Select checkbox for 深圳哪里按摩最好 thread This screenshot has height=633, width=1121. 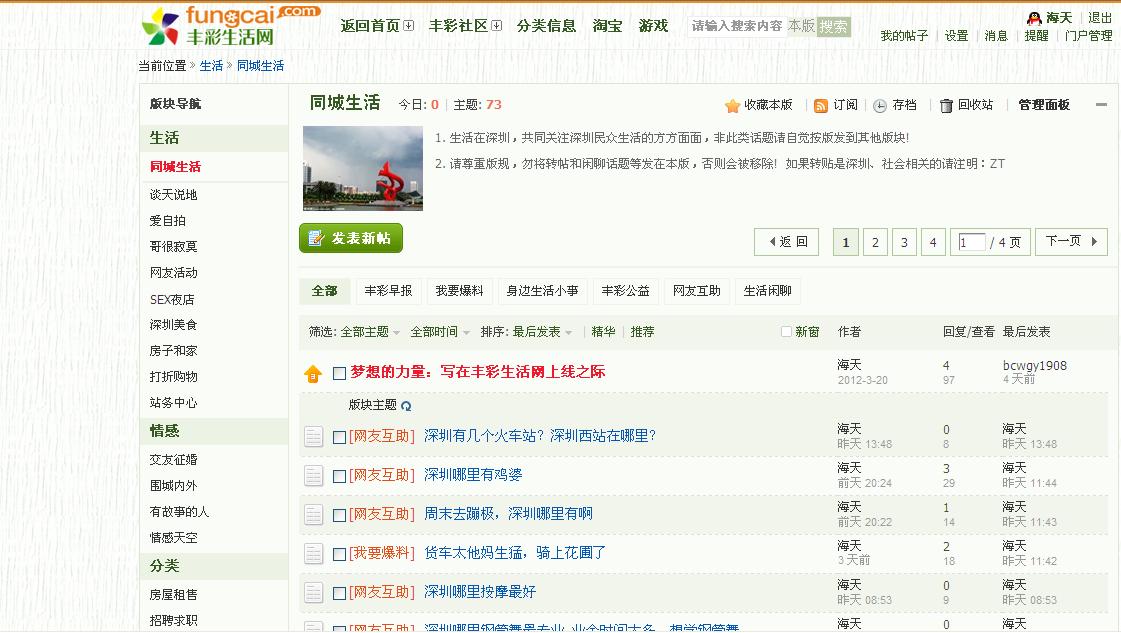(340, 593)
